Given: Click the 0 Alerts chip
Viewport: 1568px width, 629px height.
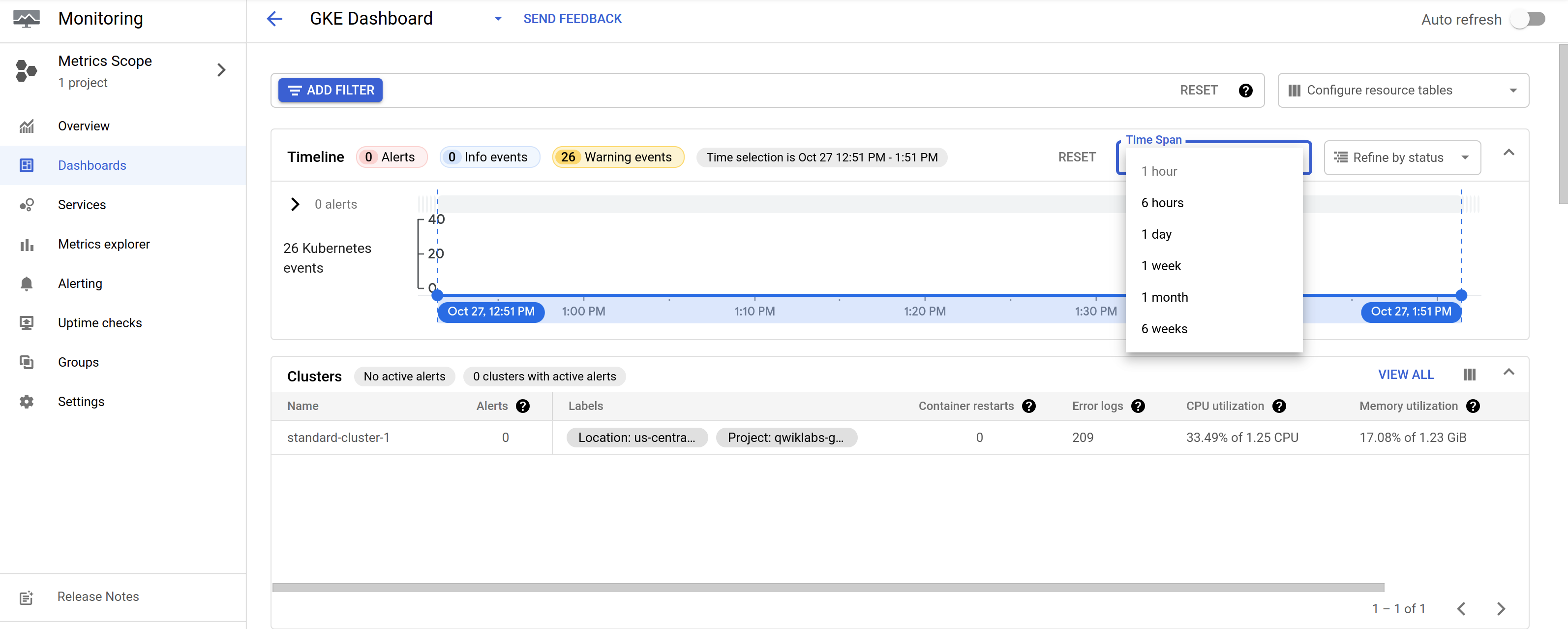Looking at the screenshot, I should click(x=392, y=157).
